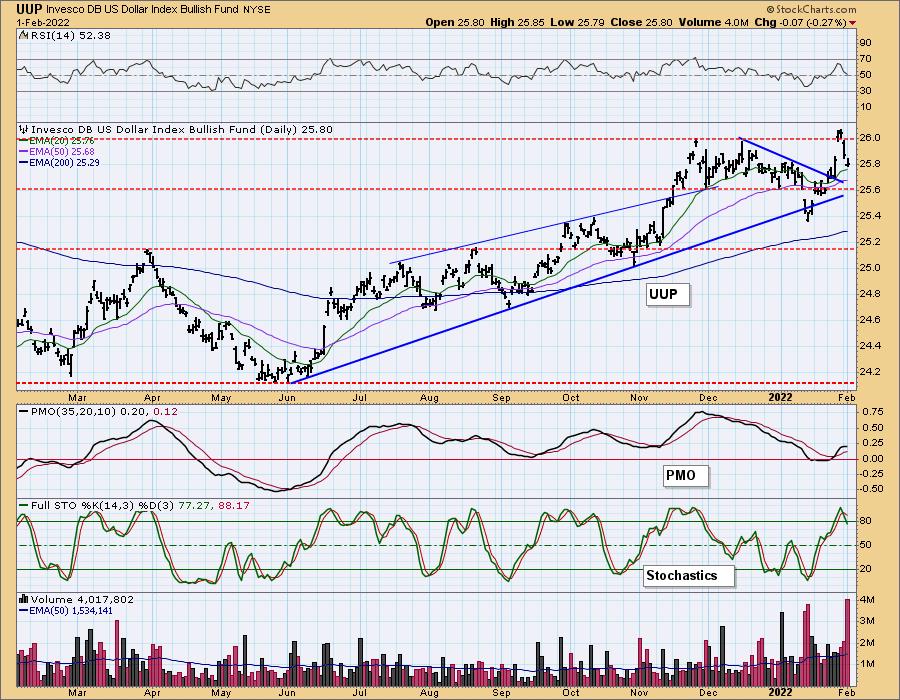Click the Jun month label under price chart
Image resolution: width=900 pixels, height=700 pixels.
(287, 397)
